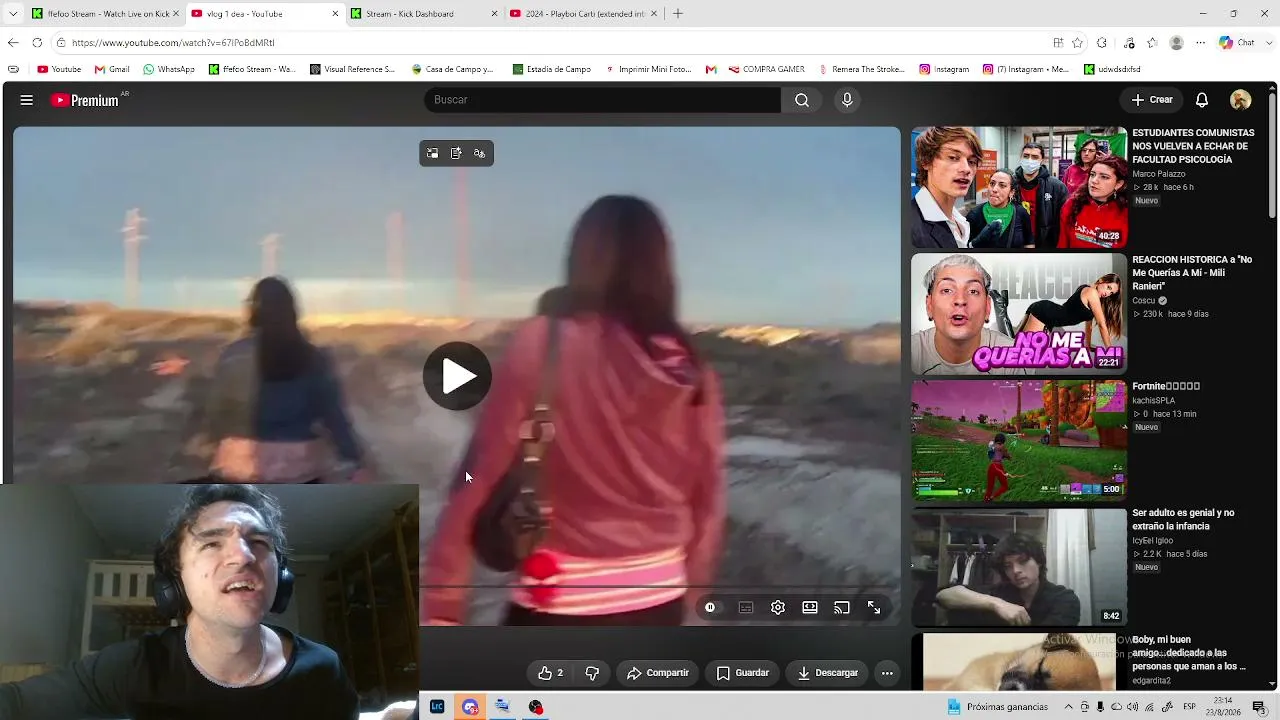Switch to theater mode

(x=810, y=607)
